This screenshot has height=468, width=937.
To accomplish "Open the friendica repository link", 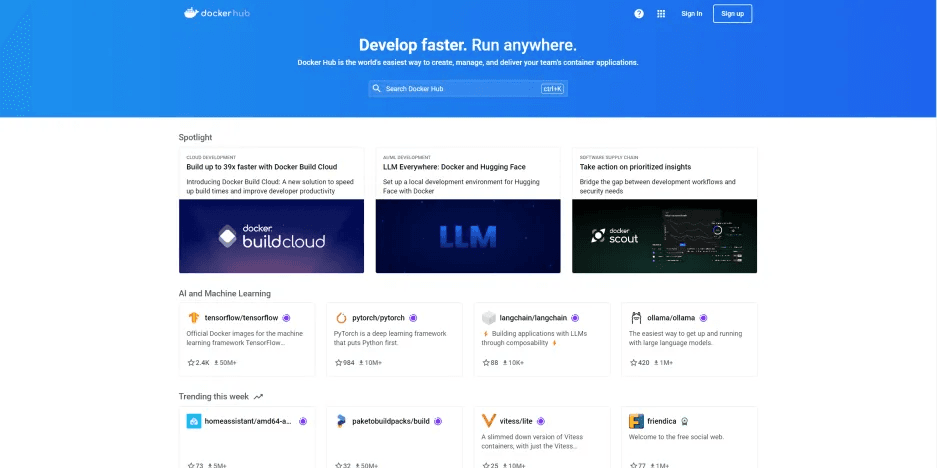I will tap(662, 421).
